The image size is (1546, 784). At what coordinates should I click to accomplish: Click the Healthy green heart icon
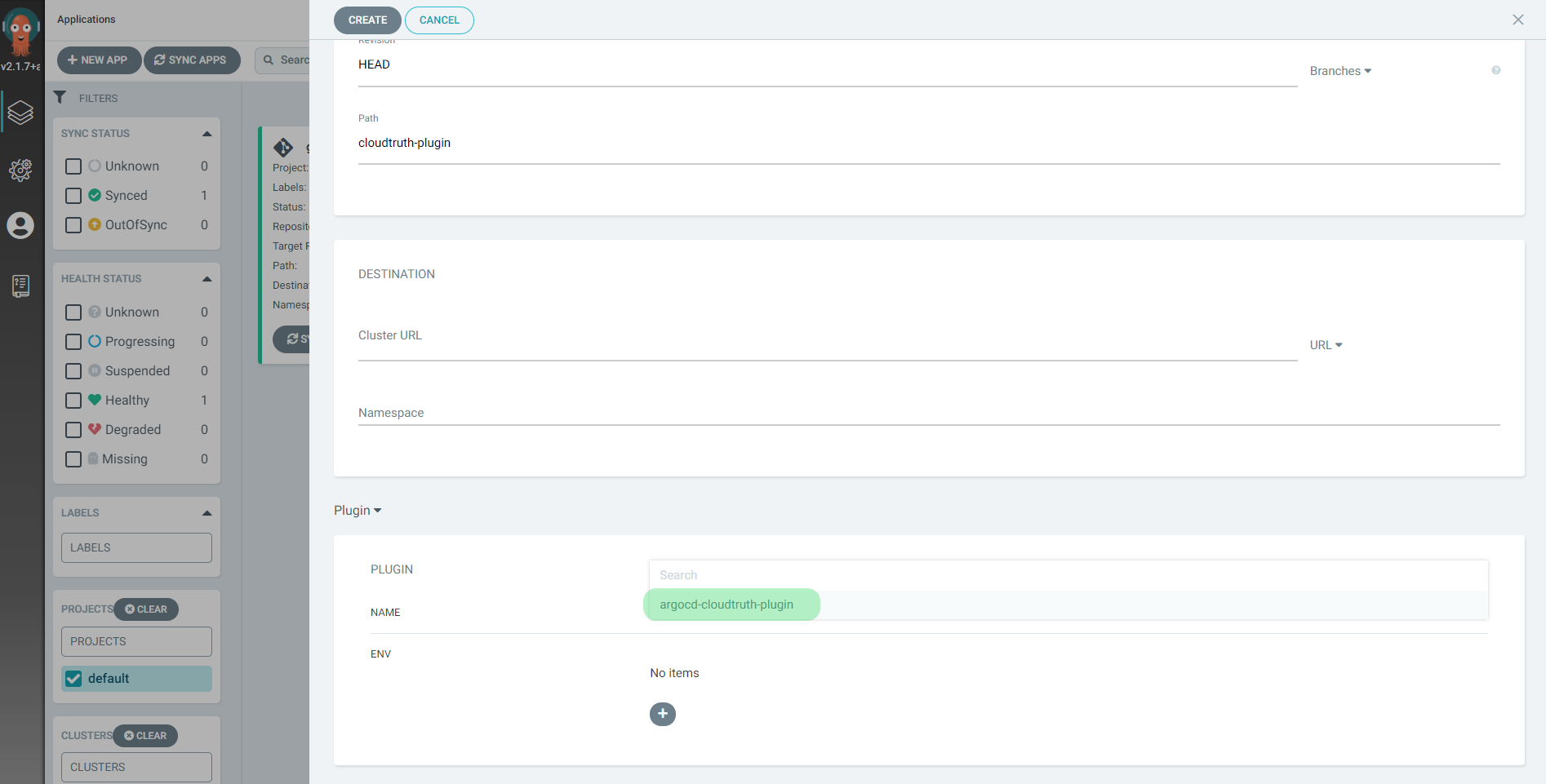(95, 400)
